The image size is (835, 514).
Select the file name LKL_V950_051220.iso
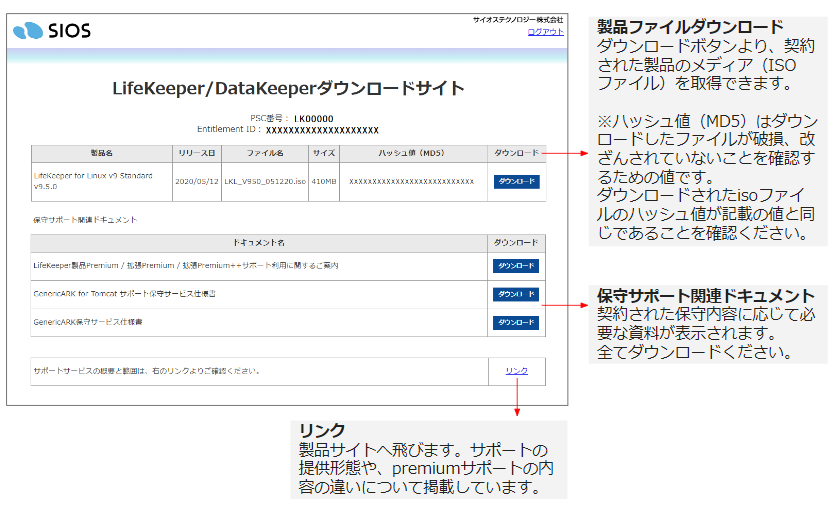tap(265, 182)
